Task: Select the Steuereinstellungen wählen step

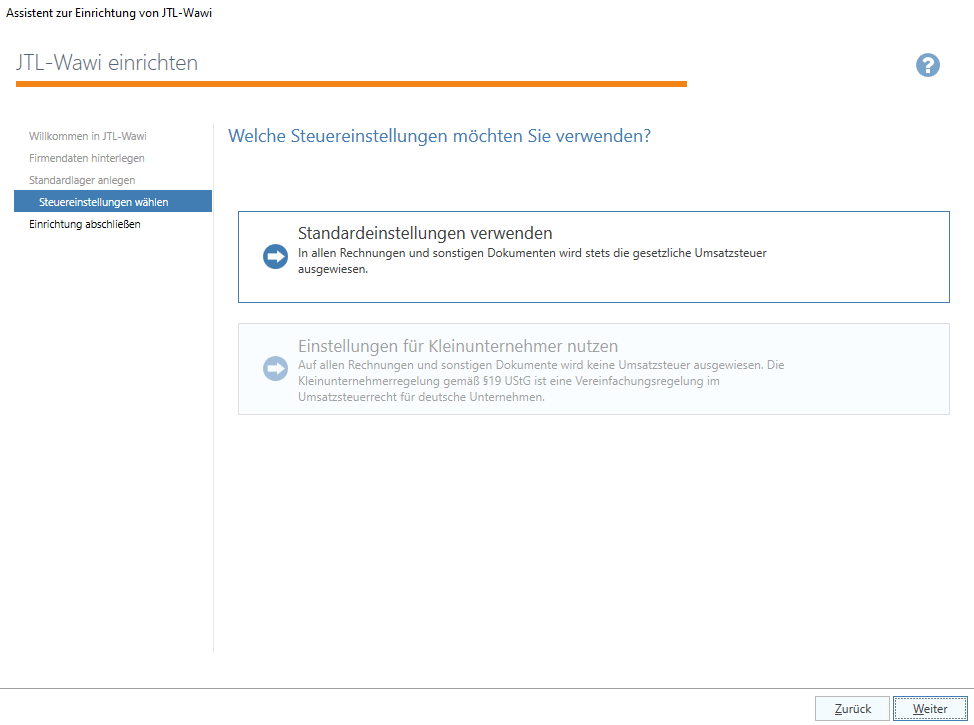Action: (x=113, y=201)
